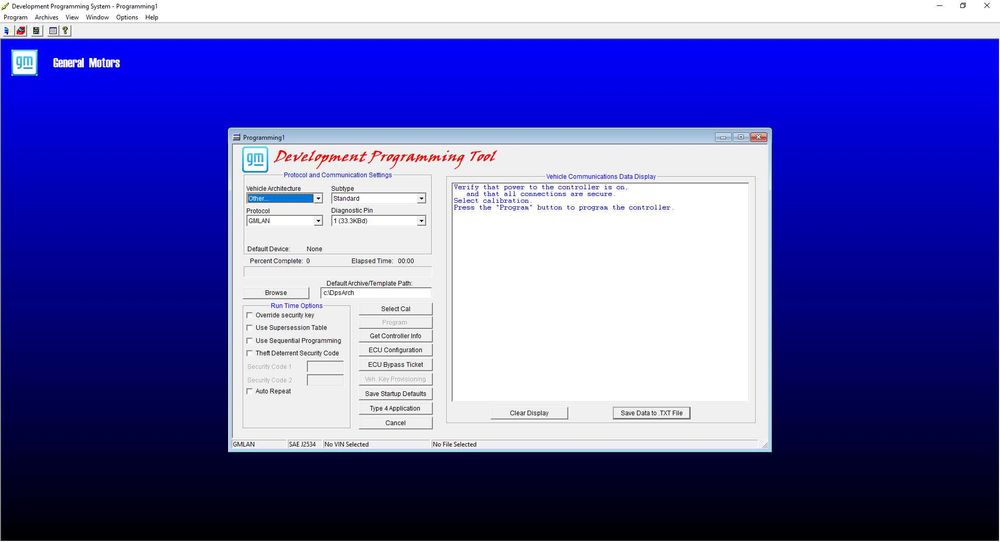Toggle Use Sequential Programming checkbox

(249, 341)
